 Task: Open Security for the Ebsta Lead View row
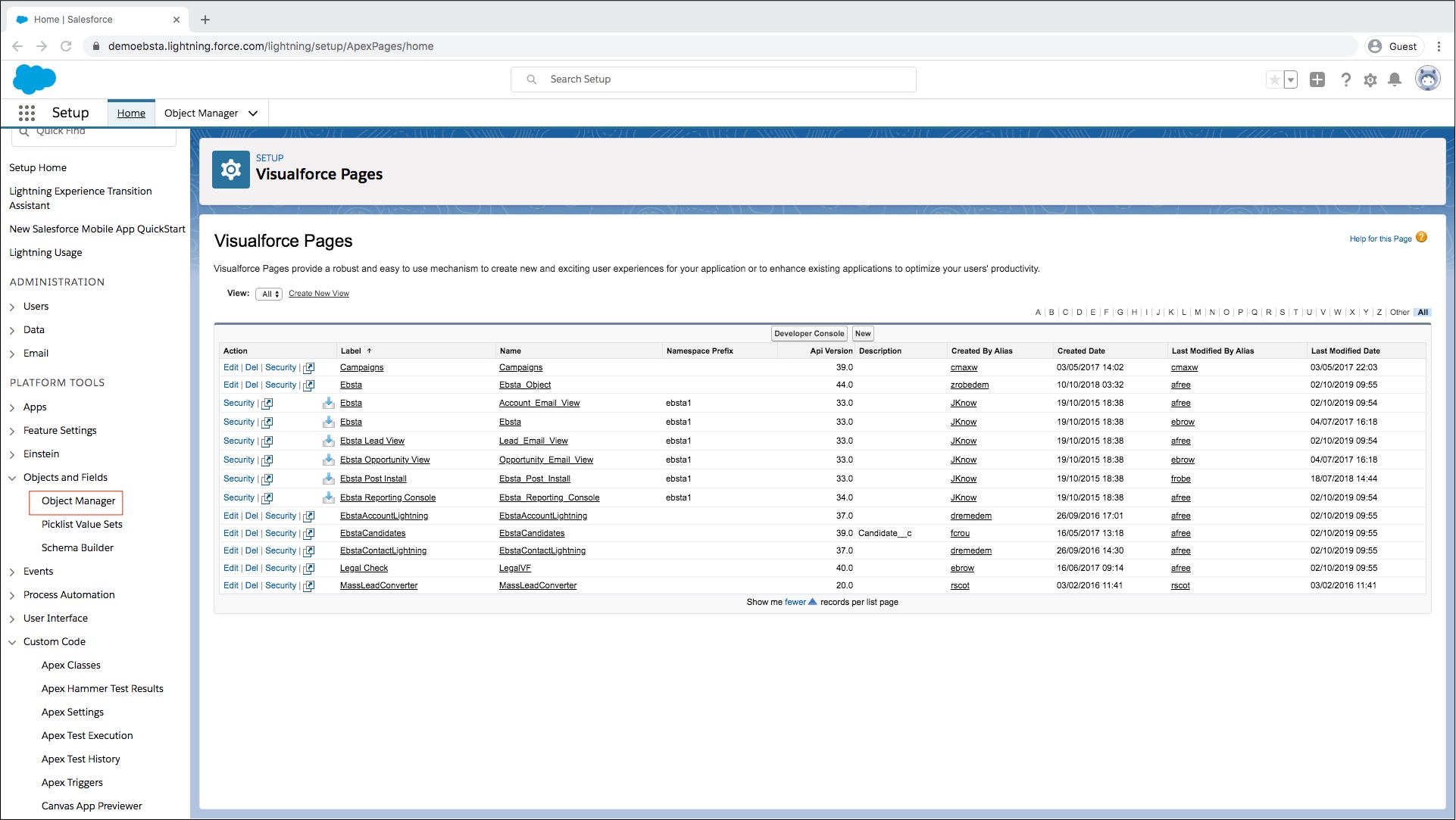239,441
